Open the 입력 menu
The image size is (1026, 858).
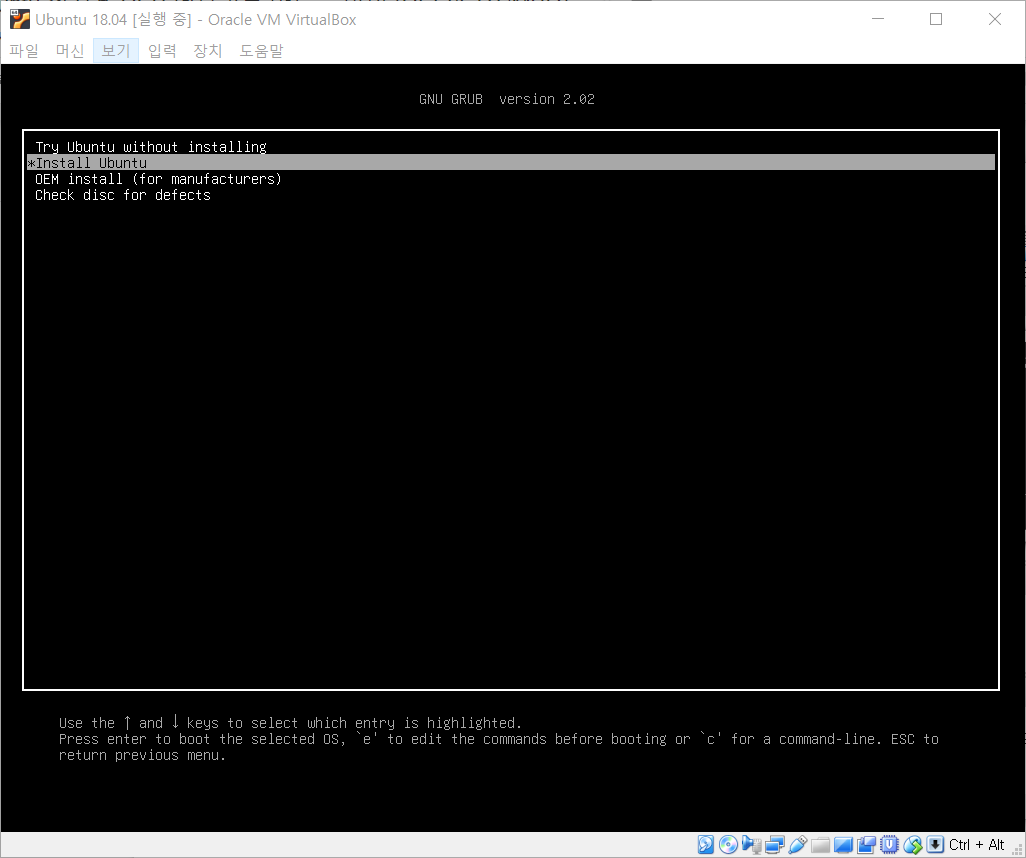point(162,50)
